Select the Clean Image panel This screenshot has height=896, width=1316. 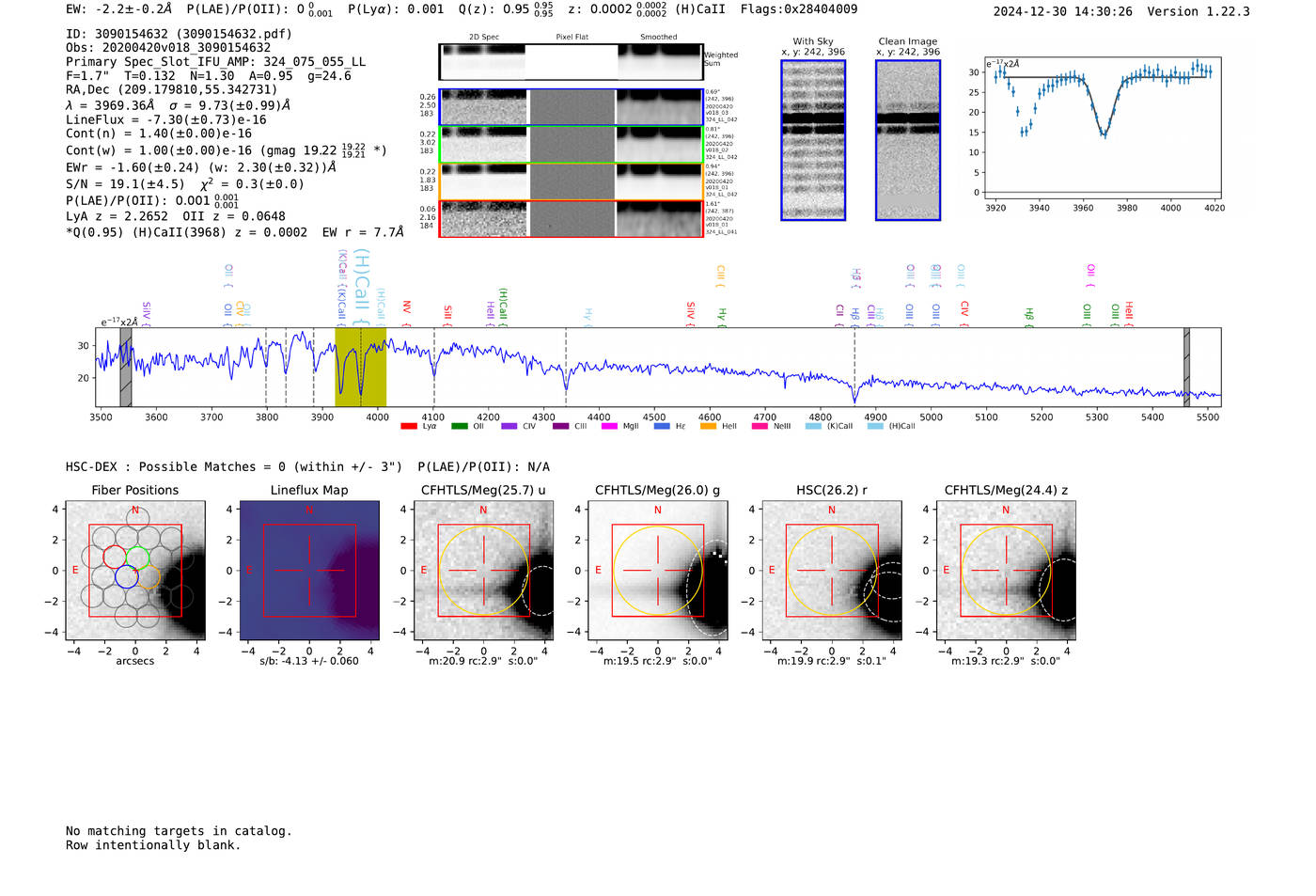point(908,140)
